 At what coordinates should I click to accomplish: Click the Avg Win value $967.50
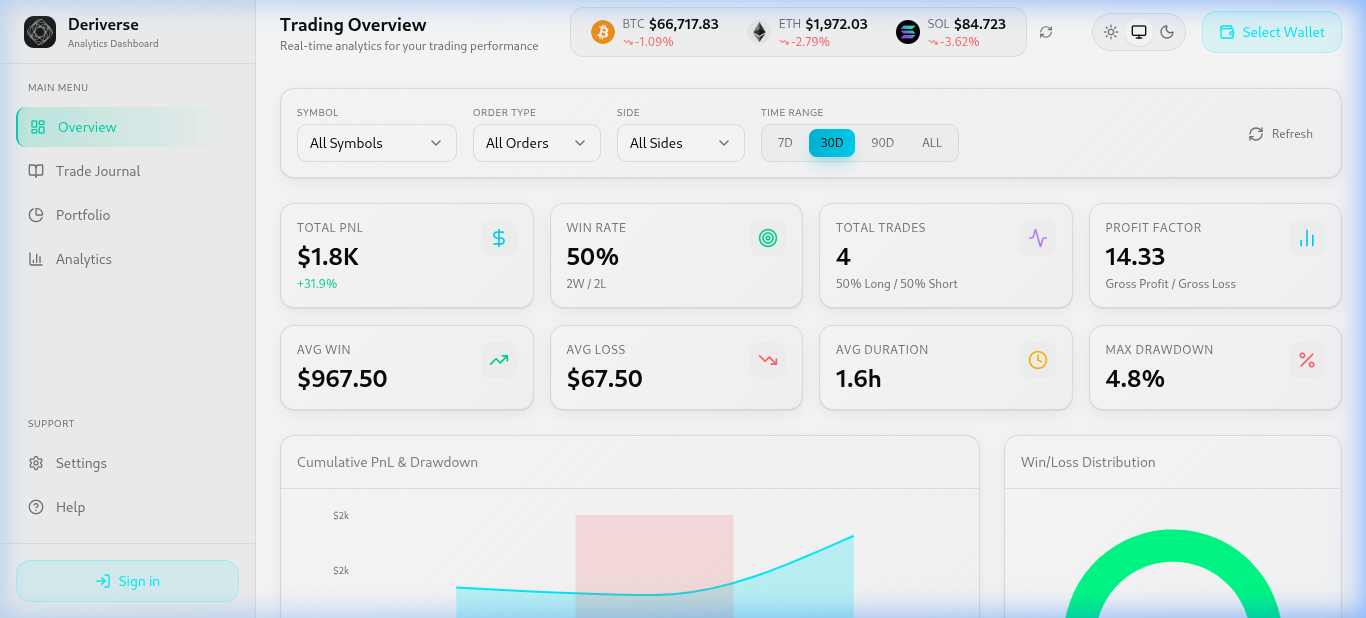point(342,379)
